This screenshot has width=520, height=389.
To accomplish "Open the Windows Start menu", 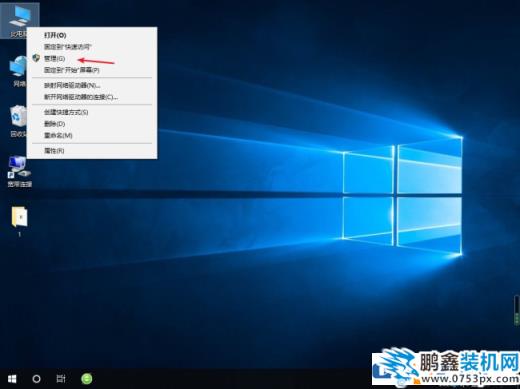I will click(12, 379).
